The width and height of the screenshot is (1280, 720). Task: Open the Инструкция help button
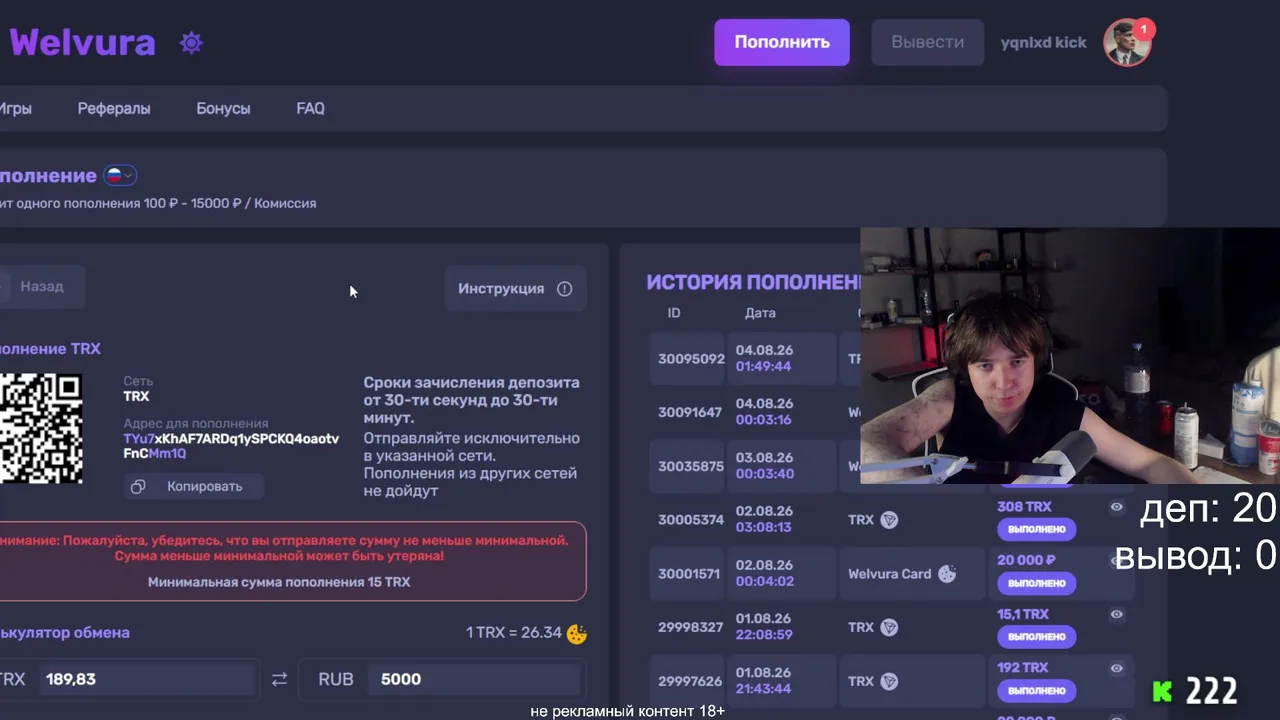point(515,289)
